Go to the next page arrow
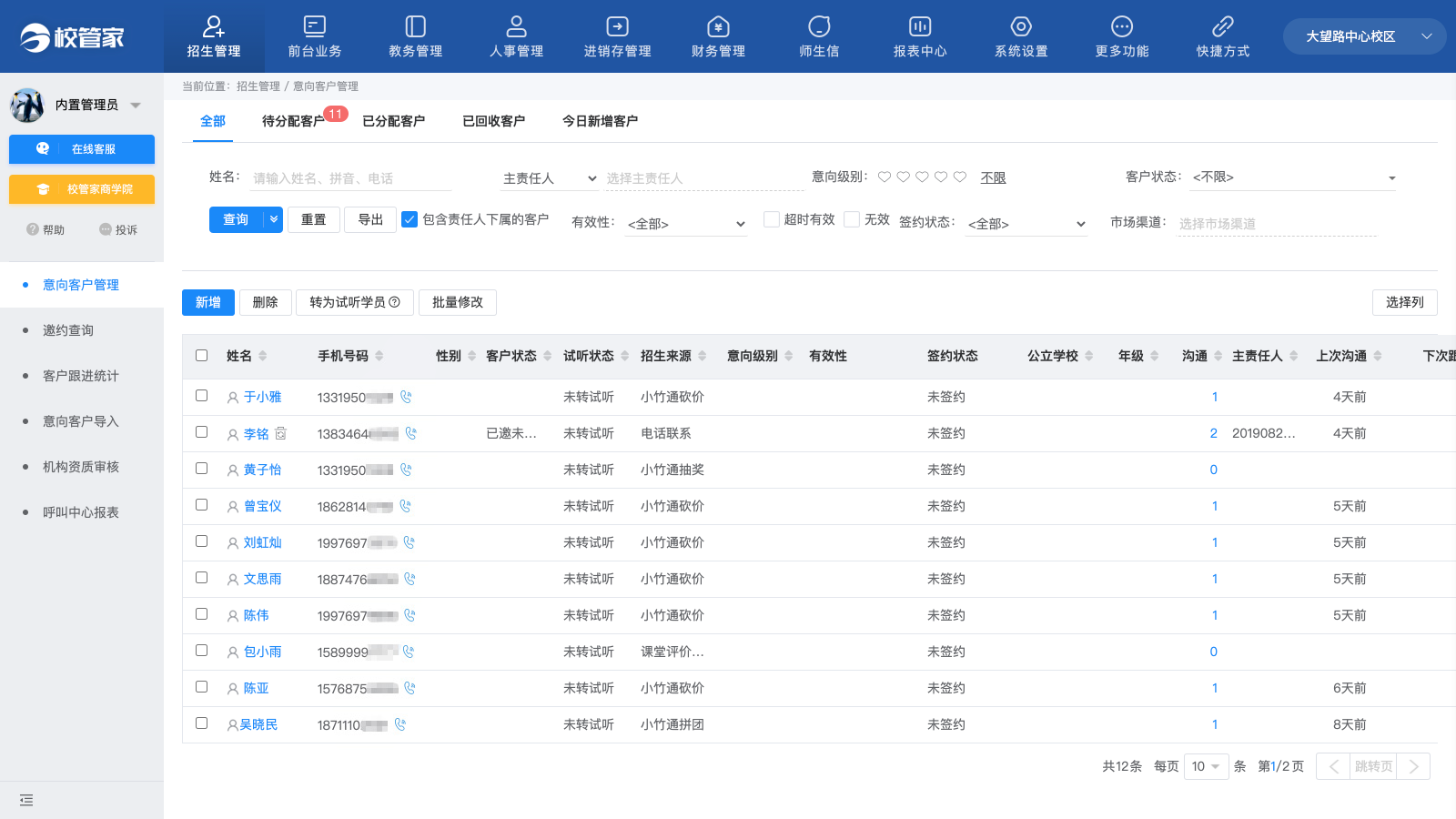1456x819 pixels. 1413,766
